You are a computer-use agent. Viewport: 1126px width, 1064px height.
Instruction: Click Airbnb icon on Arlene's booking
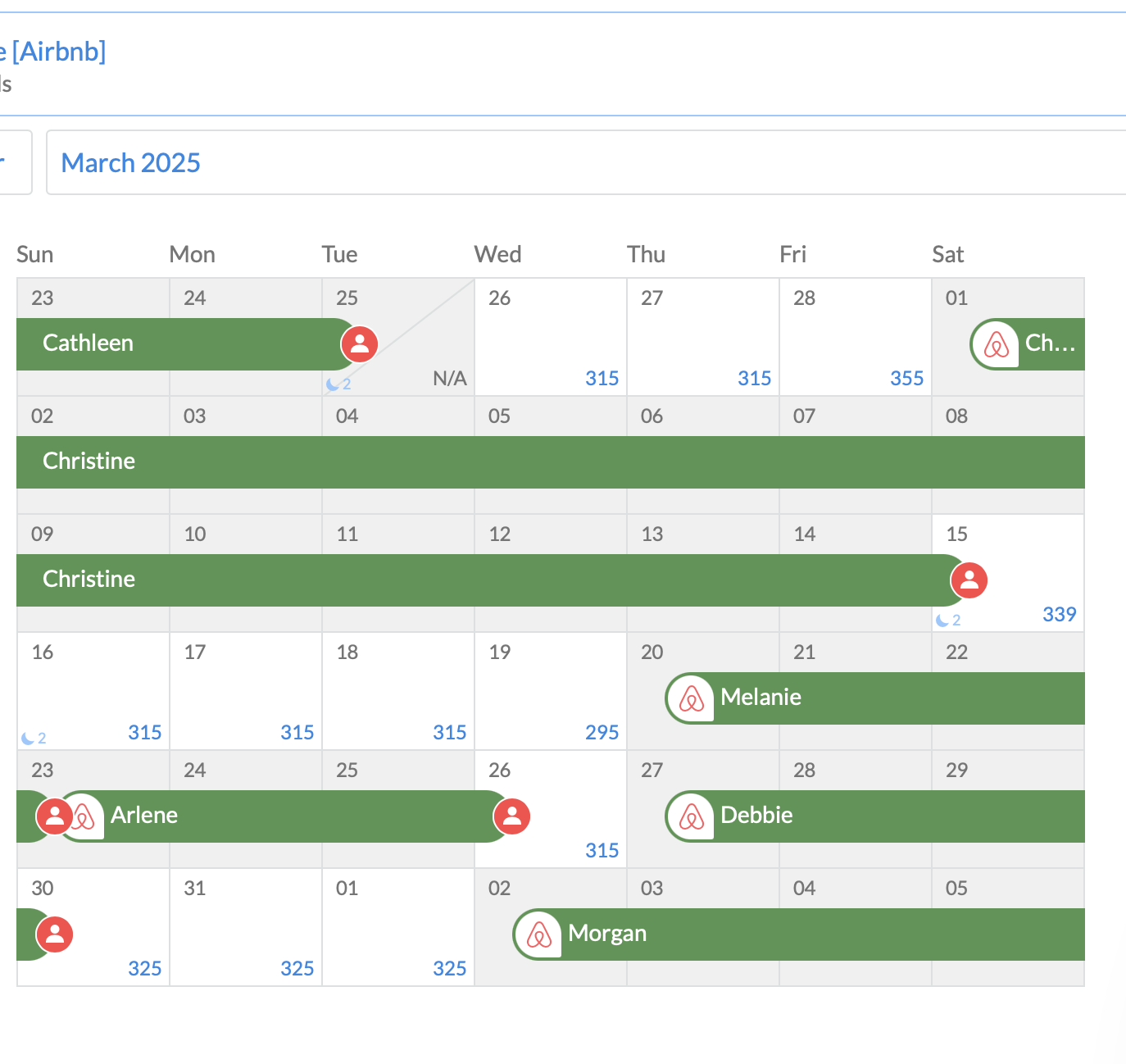click(x=84, y=816)
